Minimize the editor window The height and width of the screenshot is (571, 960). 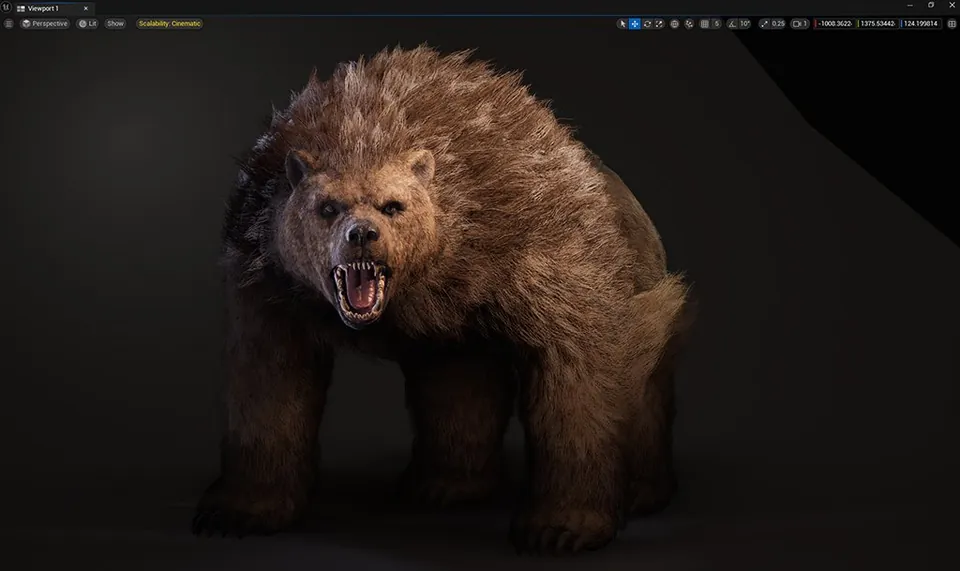pos(910,6)
